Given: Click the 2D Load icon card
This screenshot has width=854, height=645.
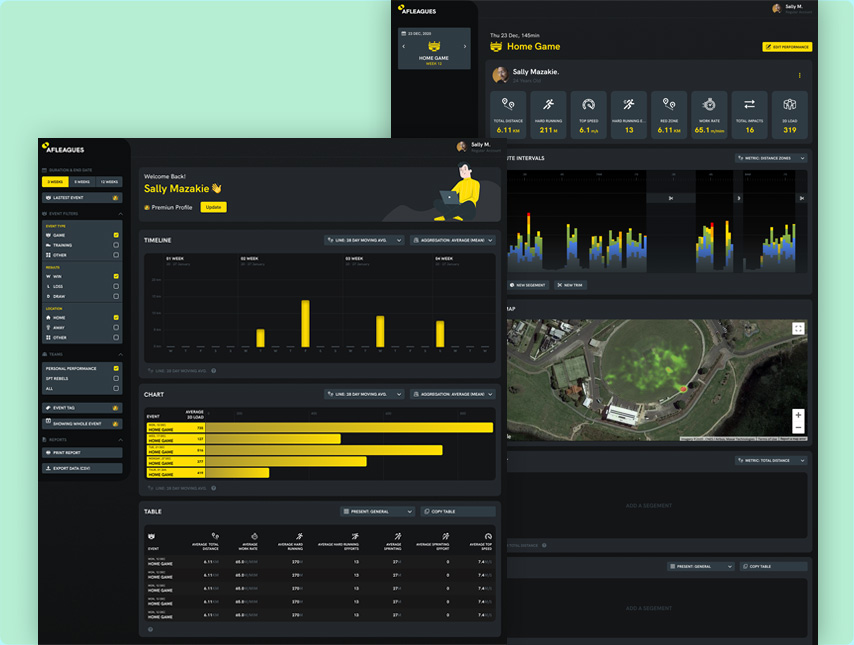Looking at the screenshot, I should point(789,115).
